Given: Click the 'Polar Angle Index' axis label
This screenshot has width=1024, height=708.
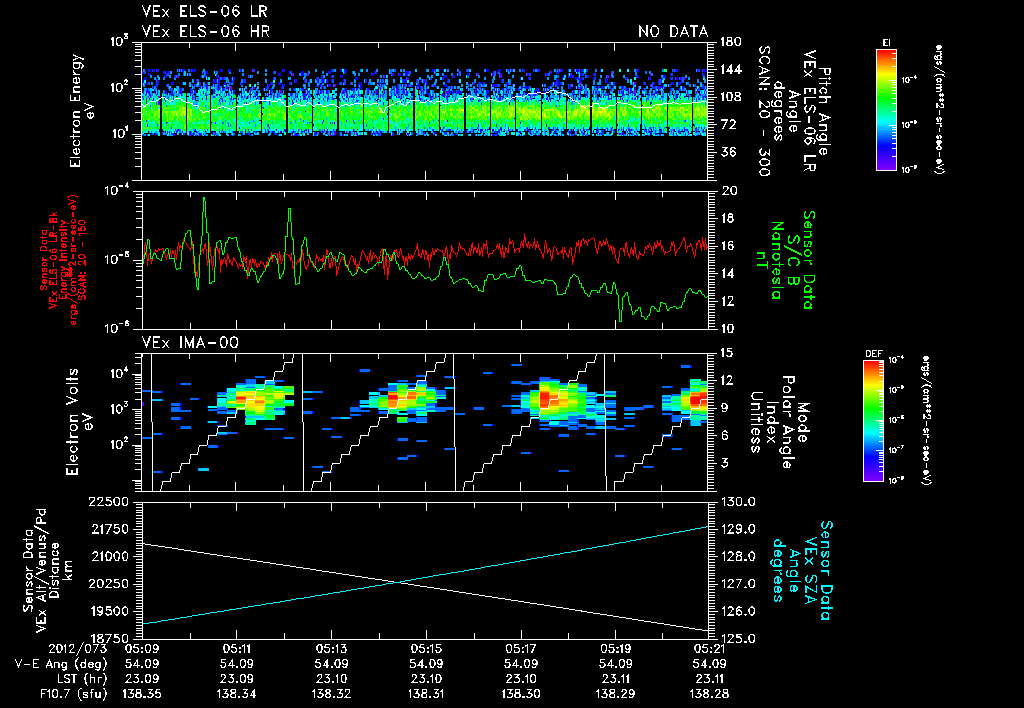Looking at the screenshot, I should click(x=779, y=422).
